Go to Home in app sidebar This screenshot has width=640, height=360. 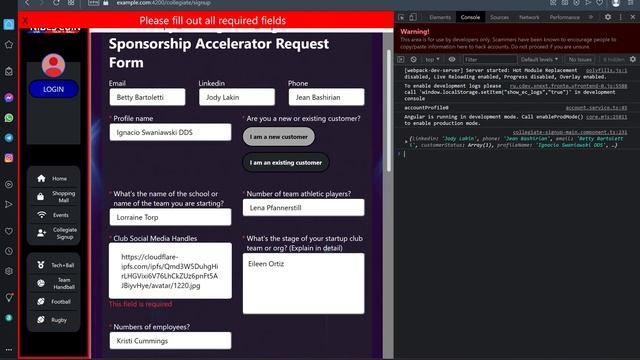(x=53, y=178)
